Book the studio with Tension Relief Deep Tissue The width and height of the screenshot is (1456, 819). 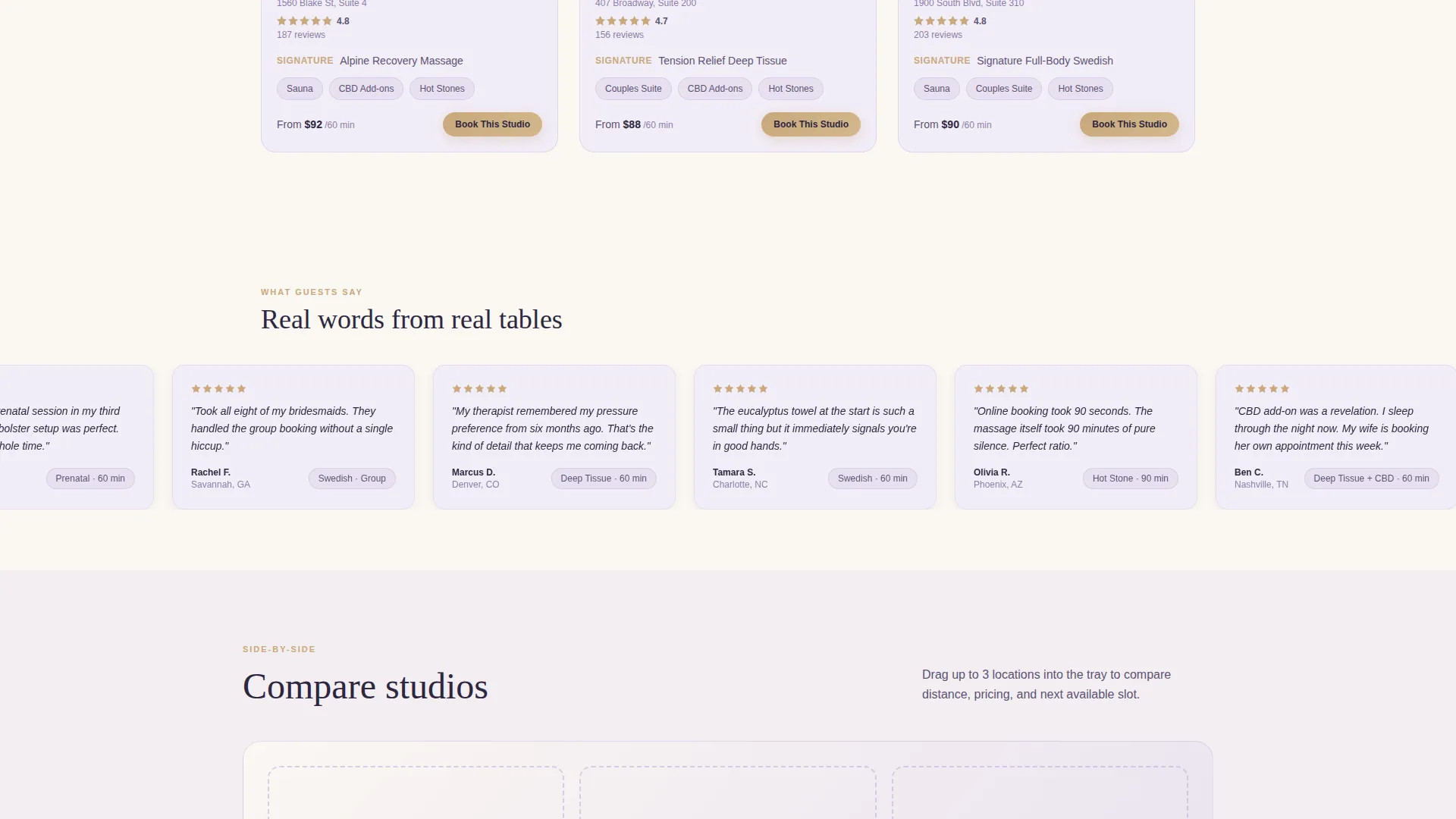click(x=811, y=124)
